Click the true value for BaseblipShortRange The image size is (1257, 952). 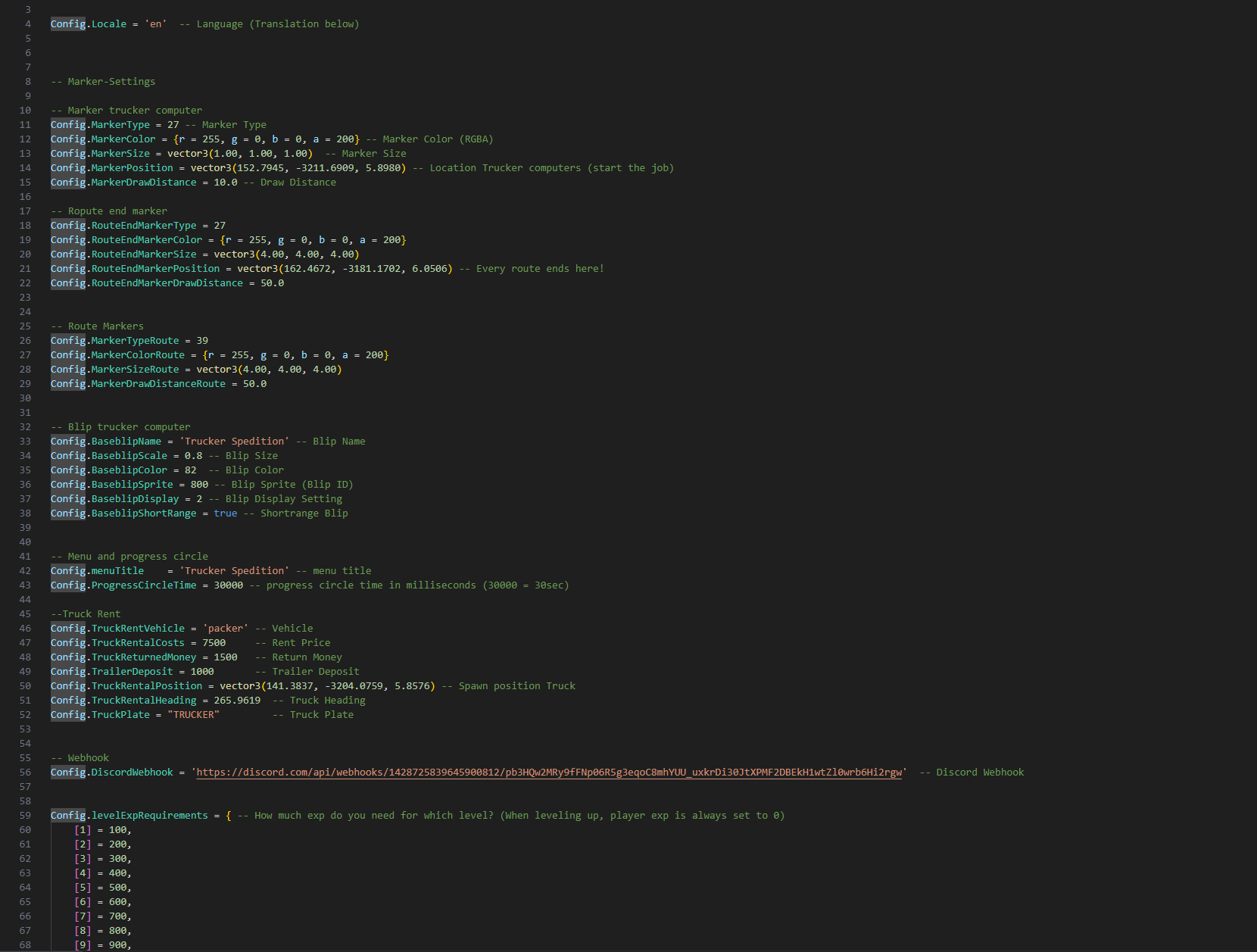click(x=226, y=513)
